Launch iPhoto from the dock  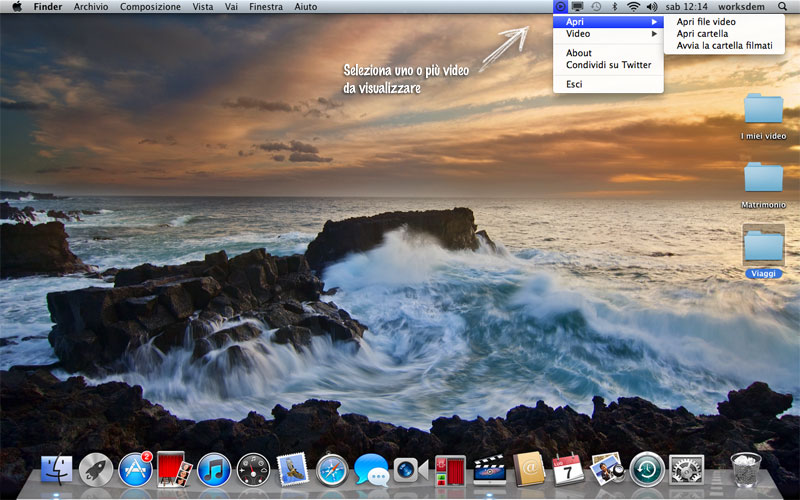(607, 469)
